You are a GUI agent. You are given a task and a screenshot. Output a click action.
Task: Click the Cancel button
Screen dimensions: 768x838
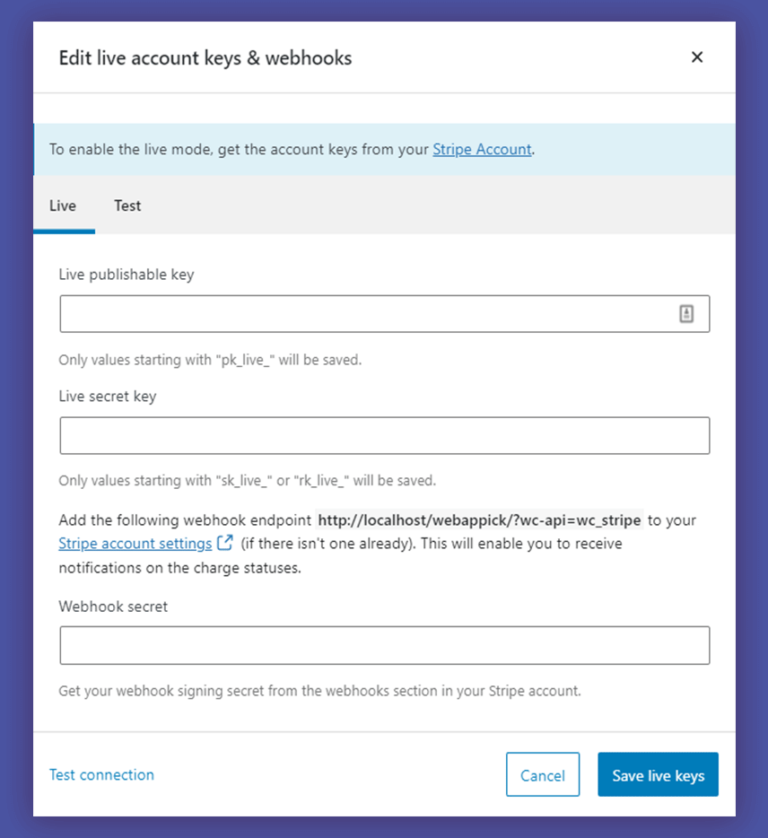(543, 774)
